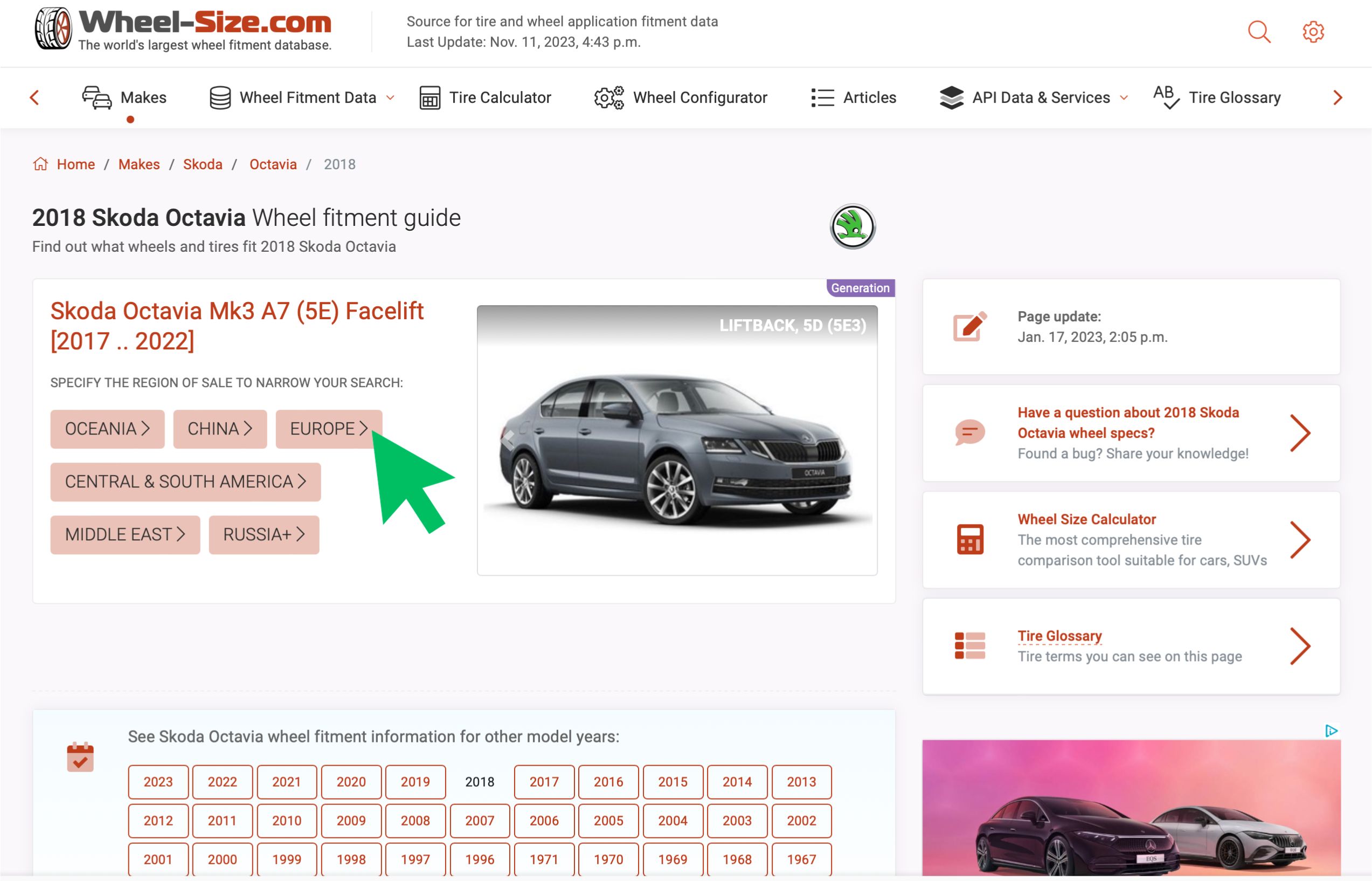This screenshot has width=1372, height=881.
Task: Click the Mercedes advertisement banner
Action: pos(1131,808)
